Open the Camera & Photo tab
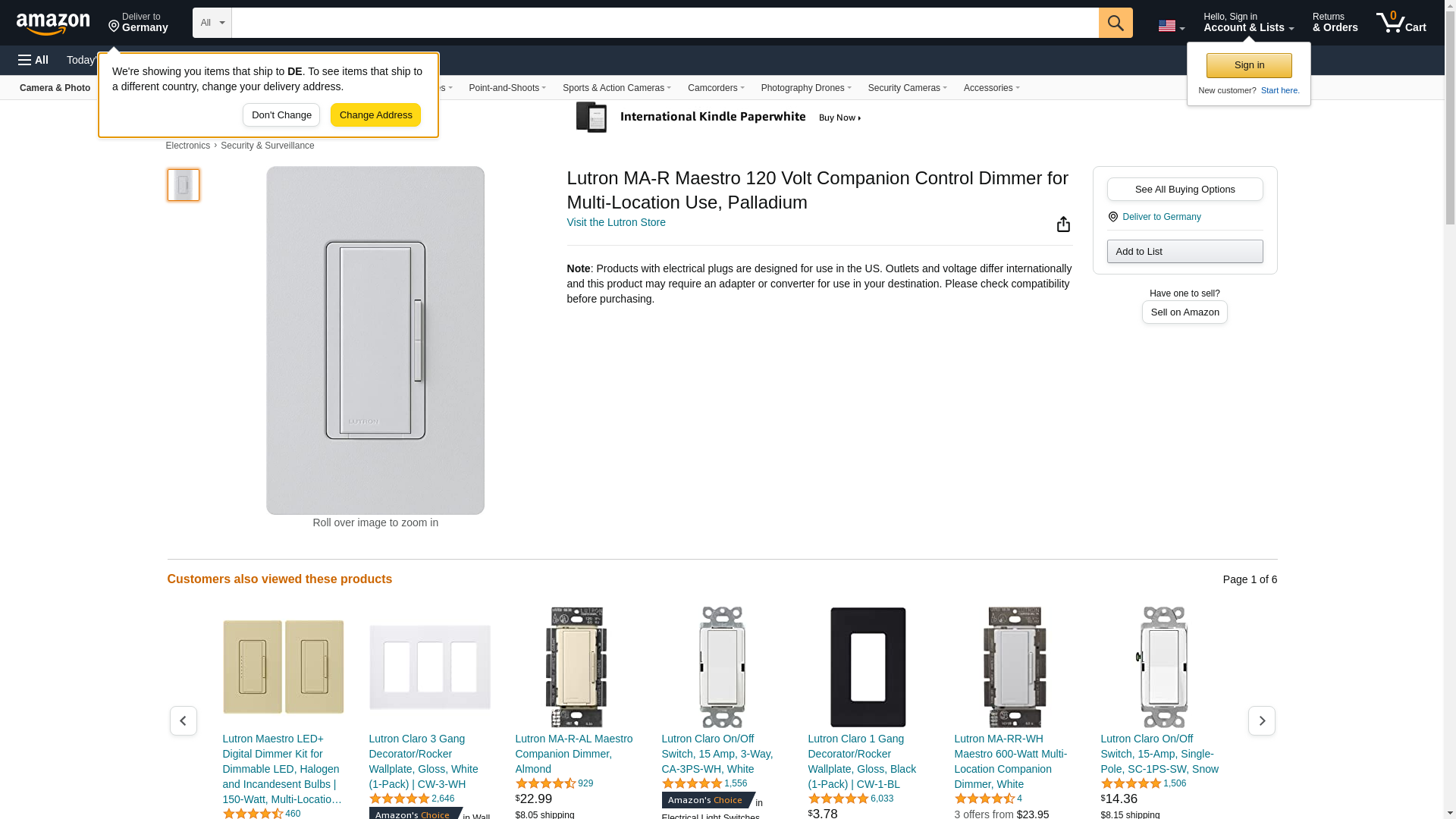 pos(55,88)
